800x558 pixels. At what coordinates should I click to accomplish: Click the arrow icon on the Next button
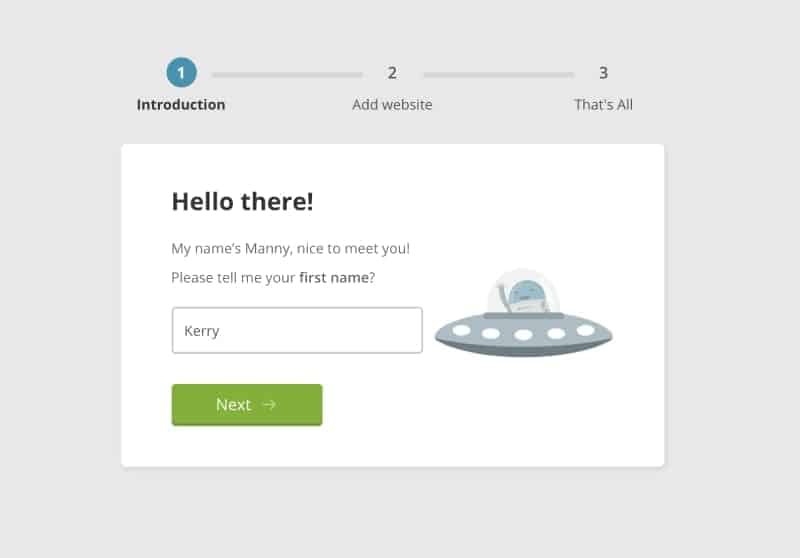tap(269, 405)
